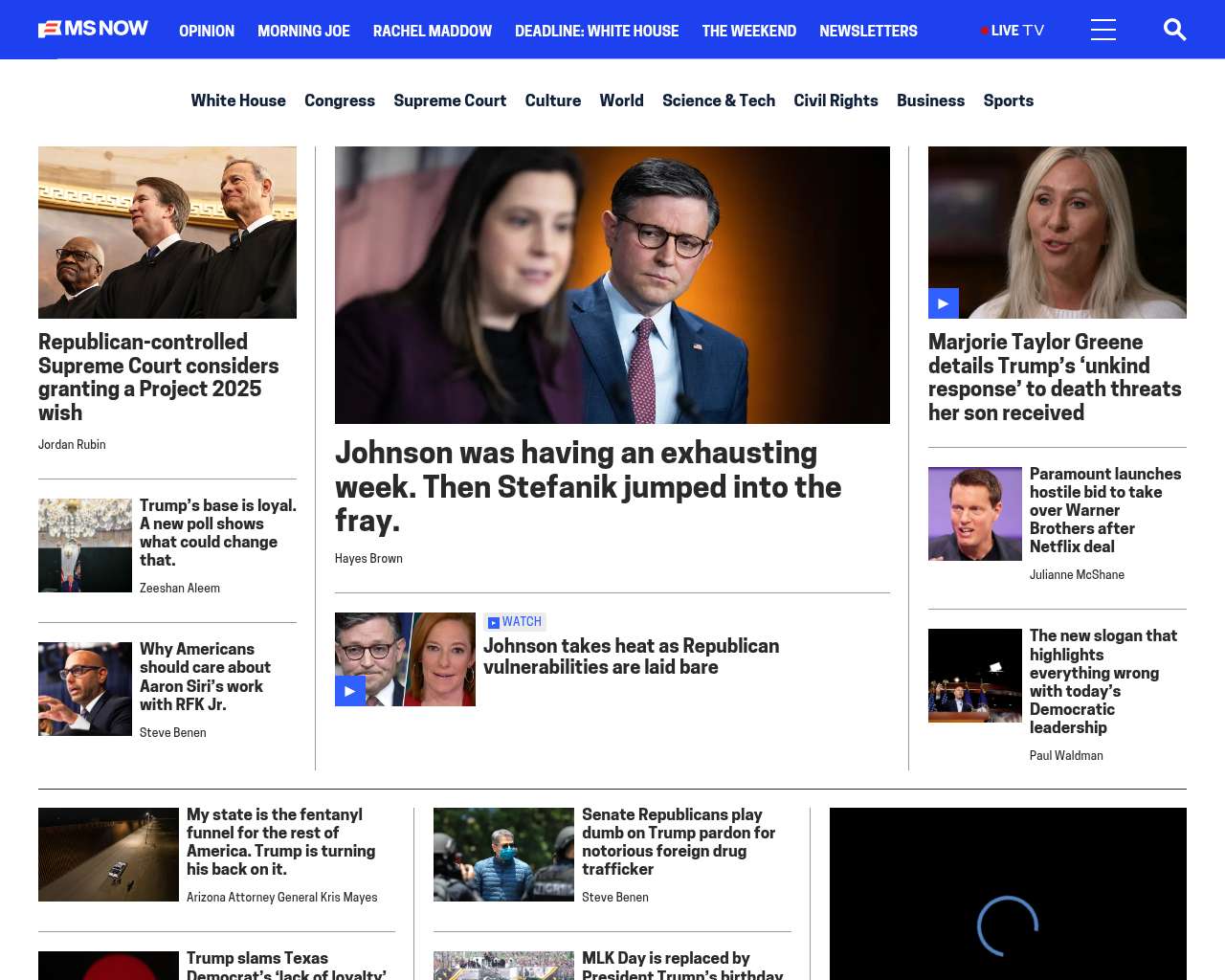Image resolution: width=1225 pixels, height=980 pixels.
Task: Open the Opinion menu item
Action: pyautogui.click(x=207, y=31)
